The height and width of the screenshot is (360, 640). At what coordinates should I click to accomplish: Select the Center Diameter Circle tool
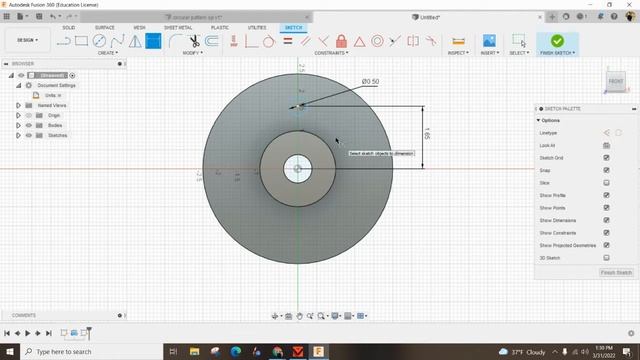click(99, 41)
